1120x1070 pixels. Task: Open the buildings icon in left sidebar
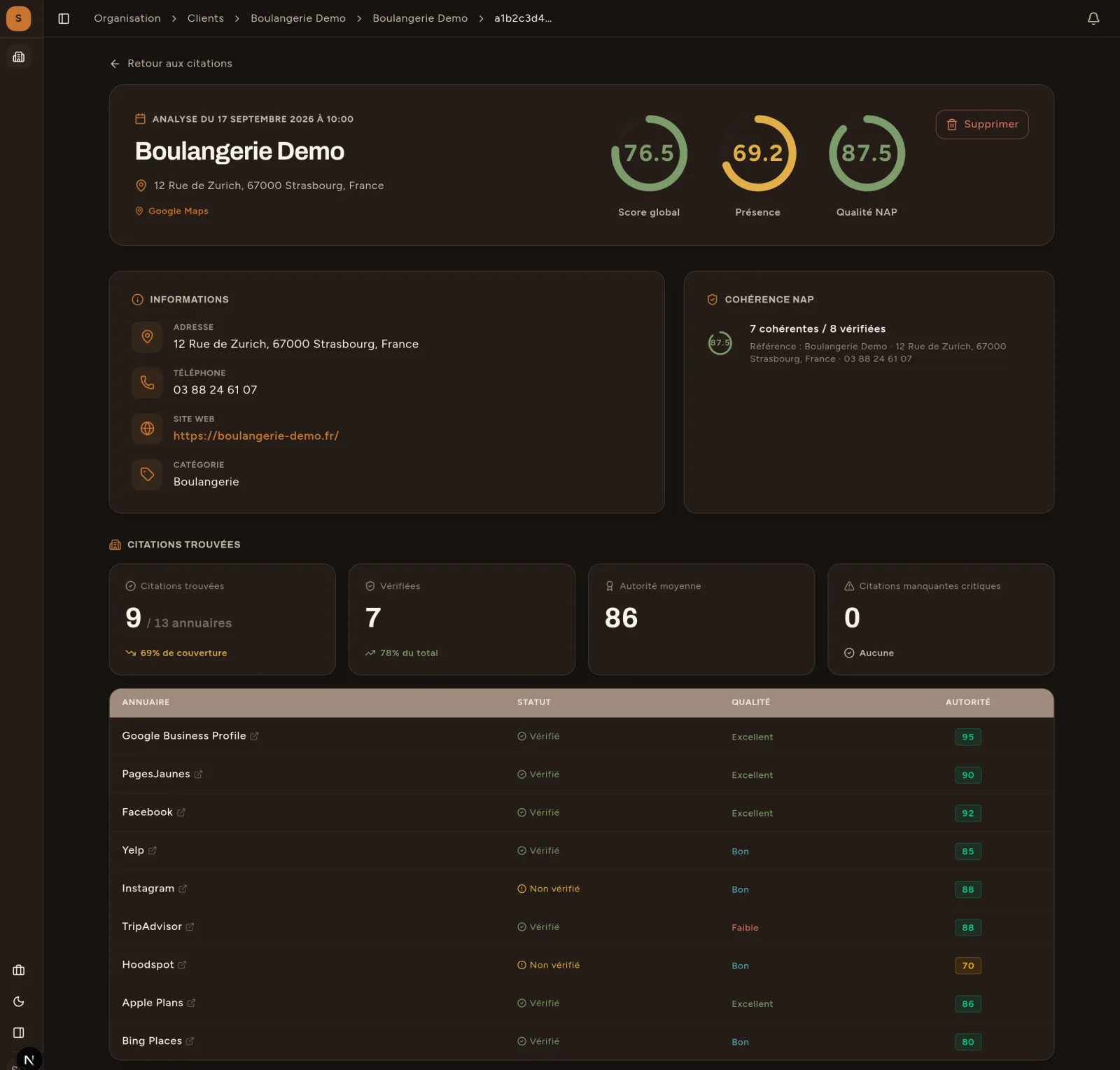19,57
